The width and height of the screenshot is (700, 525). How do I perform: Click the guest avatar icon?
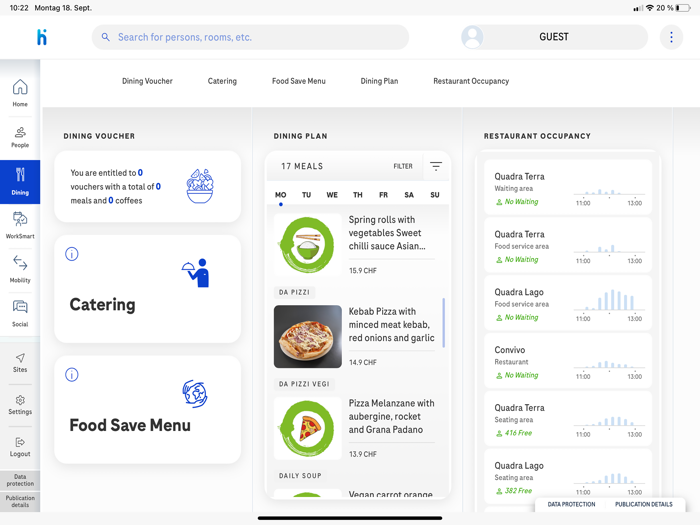pyautogui.click(x=472, y=37)
